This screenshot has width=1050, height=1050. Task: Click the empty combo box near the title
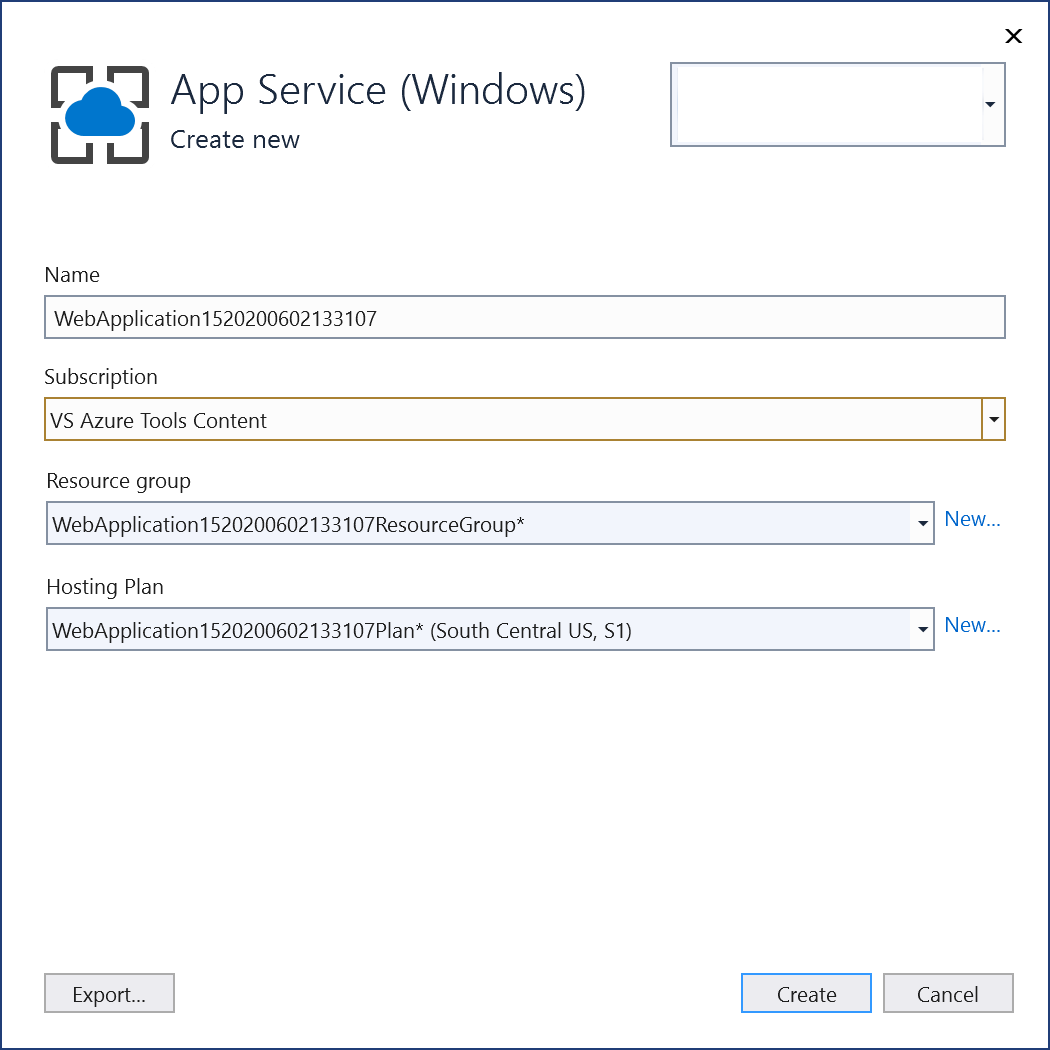pyautogui.click(x=830, y=104)
